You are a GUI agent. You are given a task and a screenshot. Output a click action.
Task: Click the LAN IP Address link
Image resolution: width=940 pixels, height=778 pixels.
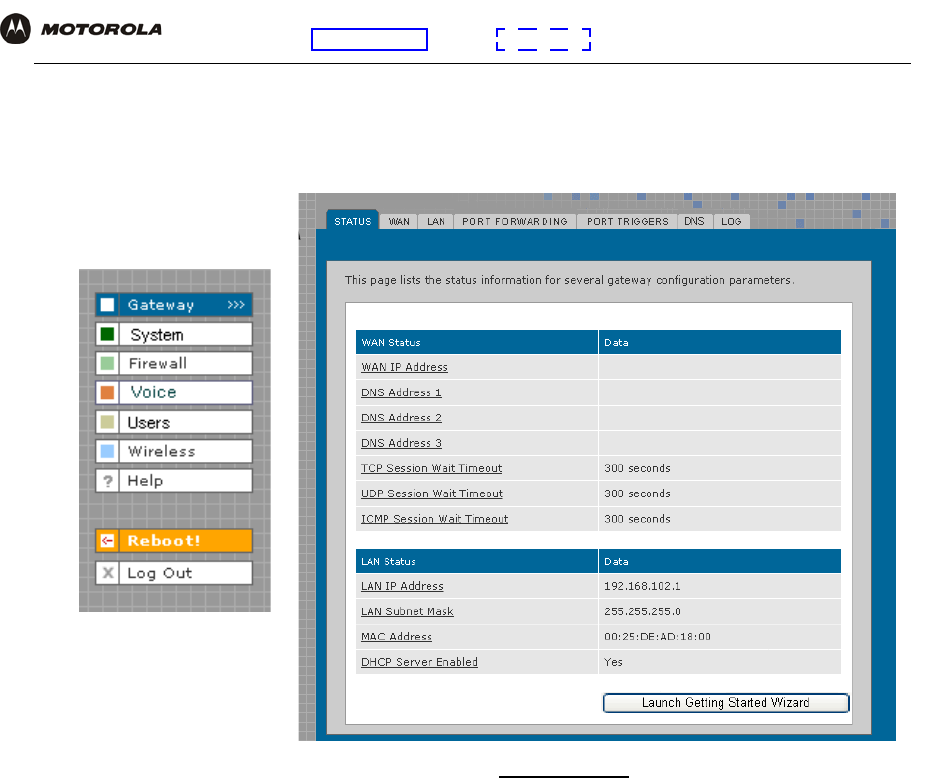(x=402, y=586)
